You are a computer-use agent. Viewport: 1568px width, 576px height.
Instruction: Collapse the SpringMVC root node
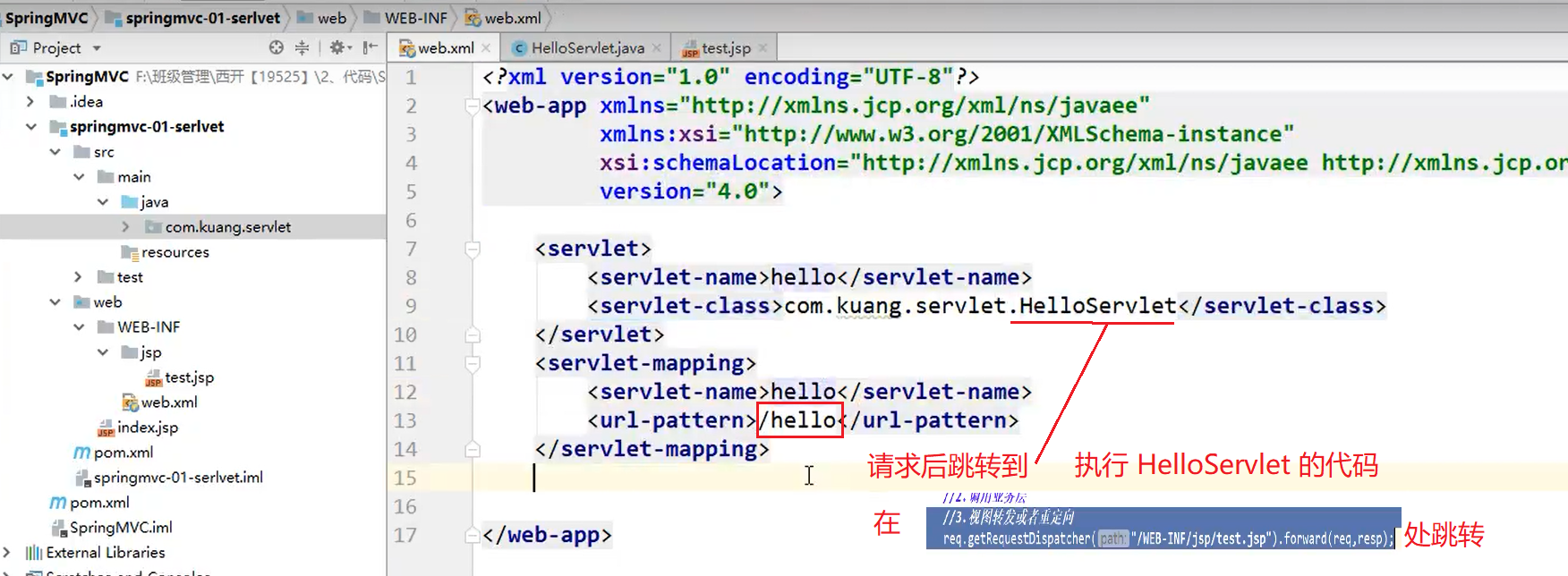pyautogui.click(x=8, y=77)
